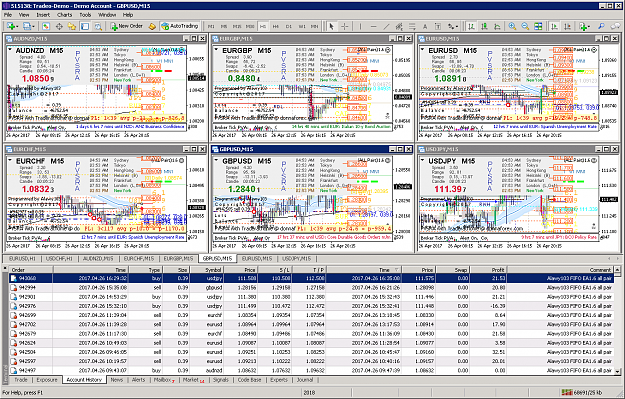Expand the New Chart dropdown arrow
The image size is (625, 399).
[x=17, y=27]
